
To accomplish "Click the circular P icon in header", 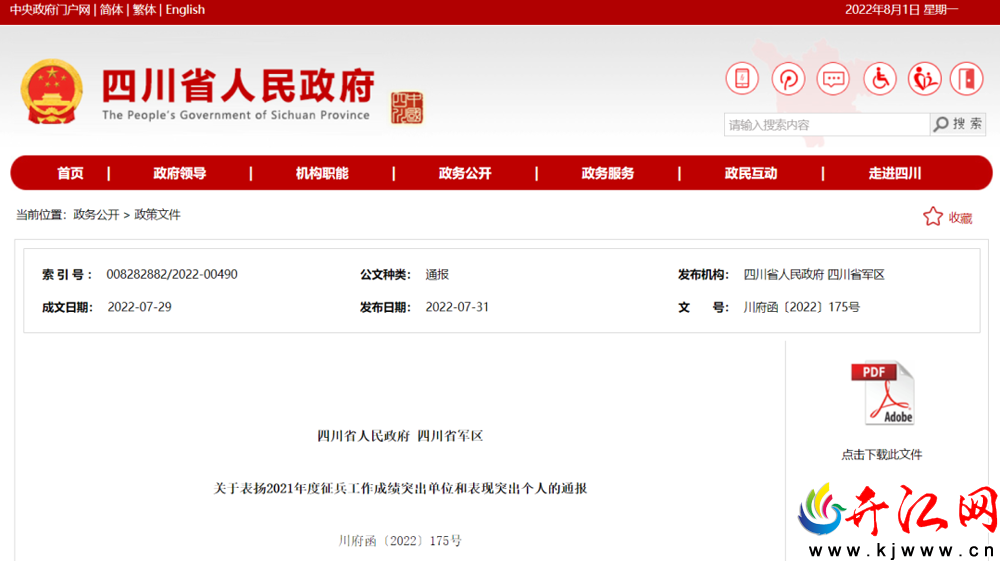I will [x=788, y=79].
